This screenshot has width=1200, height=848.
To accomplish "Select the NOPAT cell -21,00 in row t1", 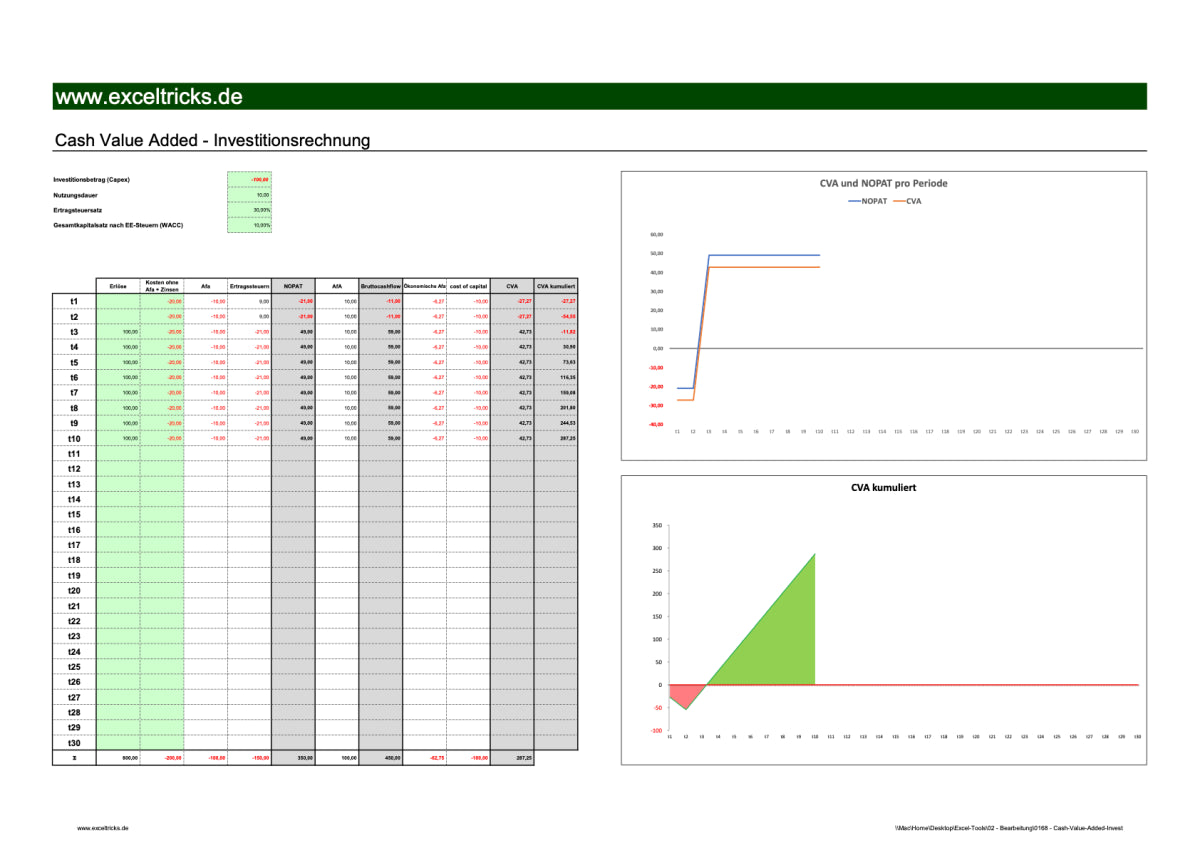I will click(293, 301).
